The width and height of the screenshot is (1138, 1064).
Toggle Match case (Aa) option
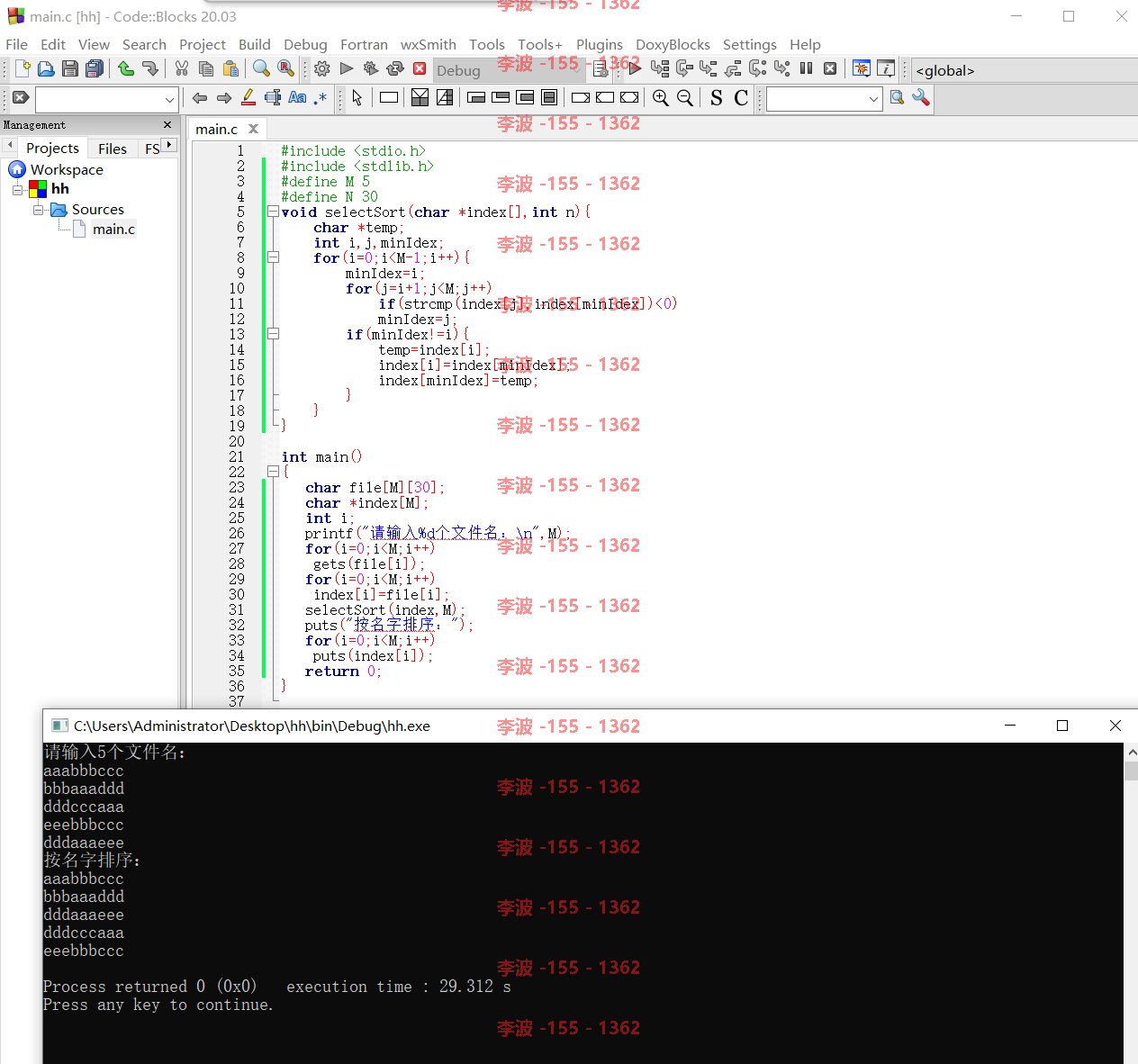pyautogui.click(x=297, y=98)
